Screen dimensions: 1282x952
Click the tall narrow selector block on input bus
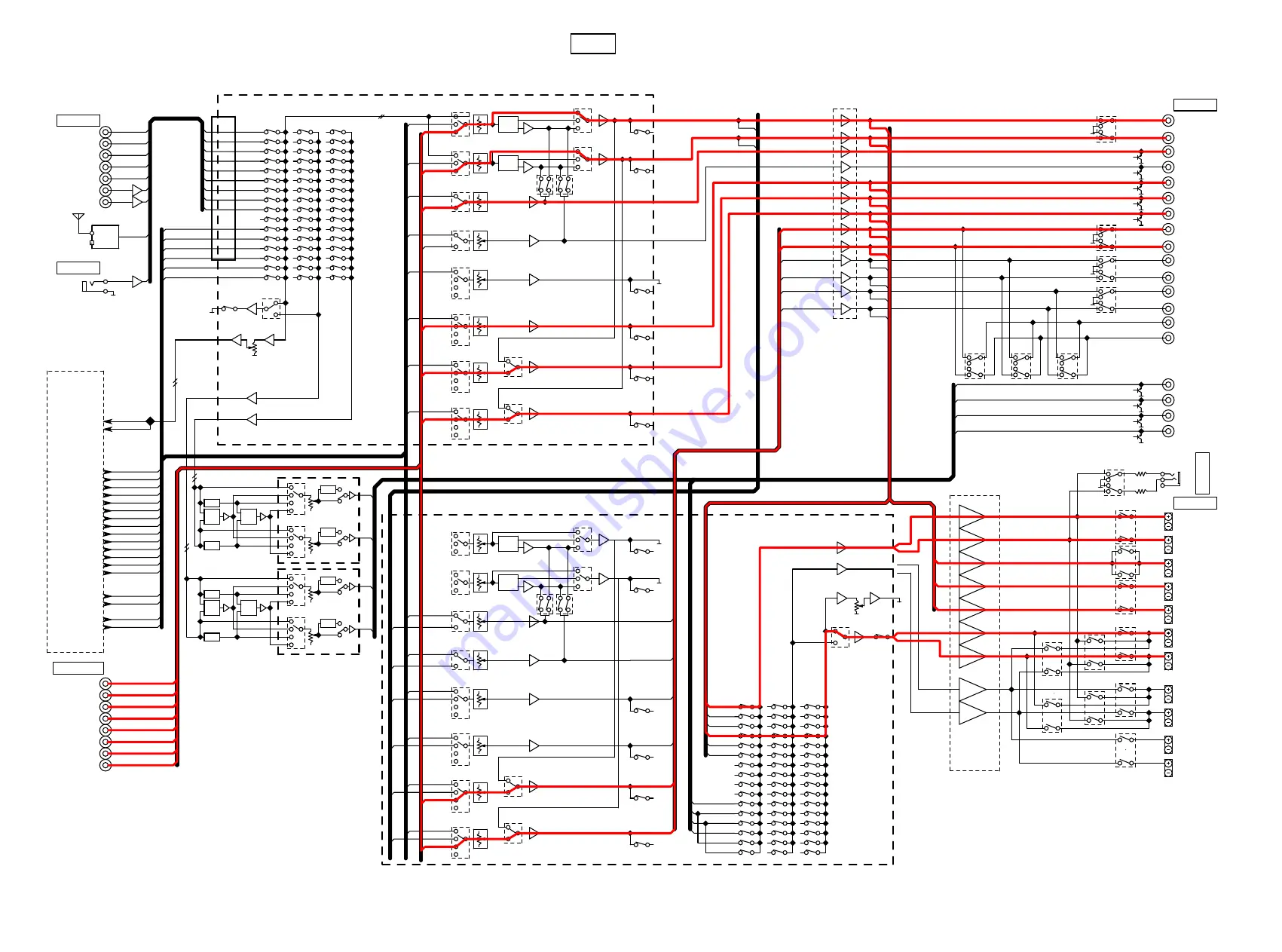[223, 188]
